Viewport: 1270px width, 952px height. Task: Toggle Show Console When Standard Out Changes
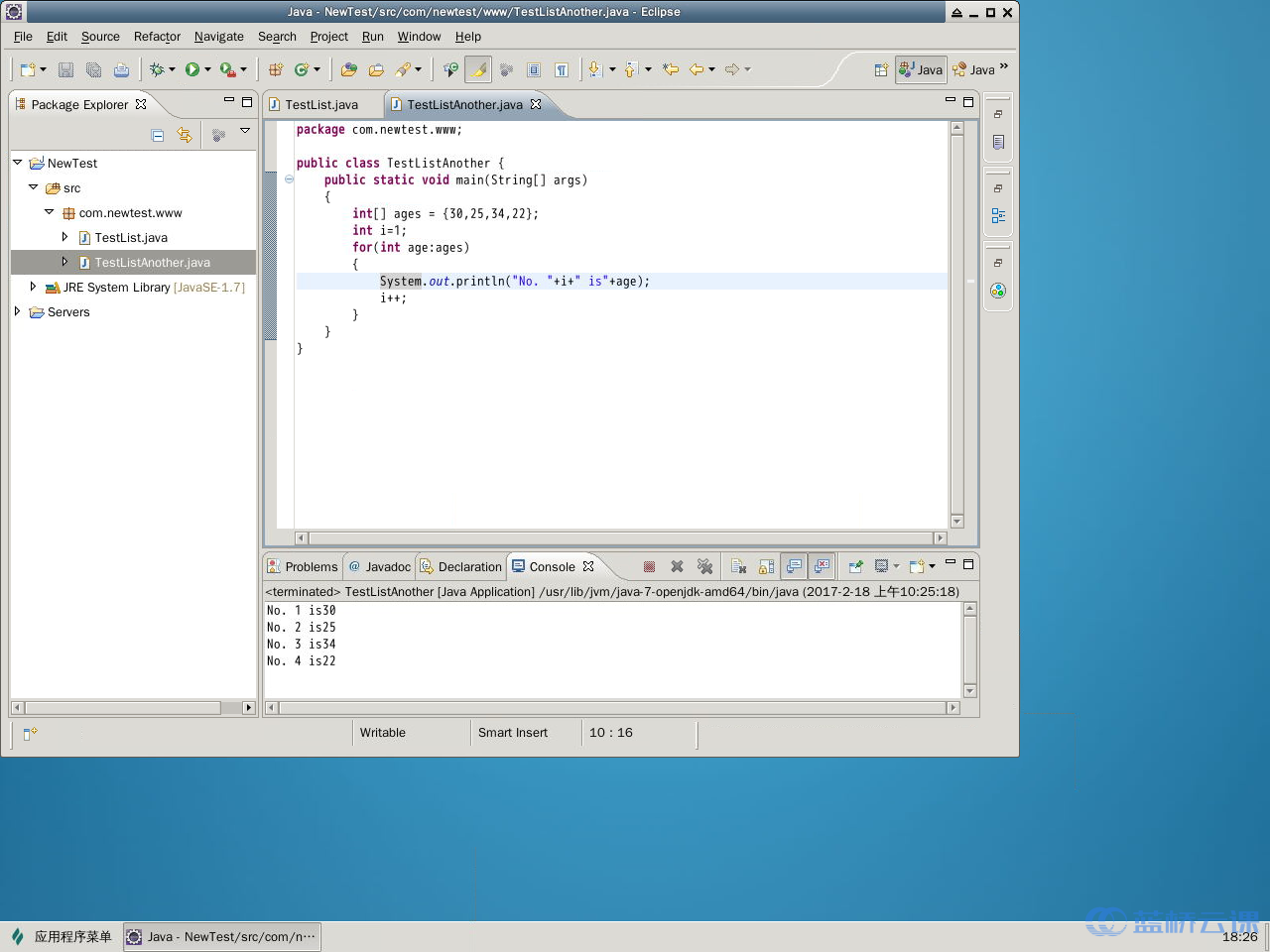point(794,566)
